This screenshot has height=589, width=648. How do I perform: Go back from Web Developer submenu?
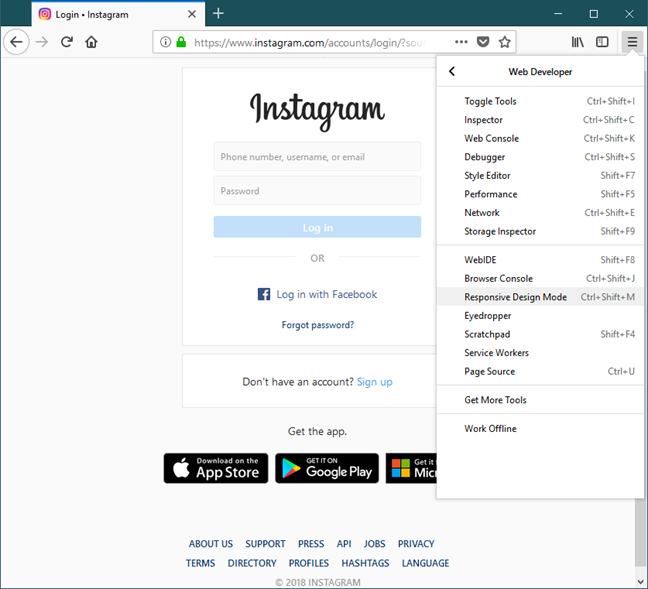(x=452, y=72)
